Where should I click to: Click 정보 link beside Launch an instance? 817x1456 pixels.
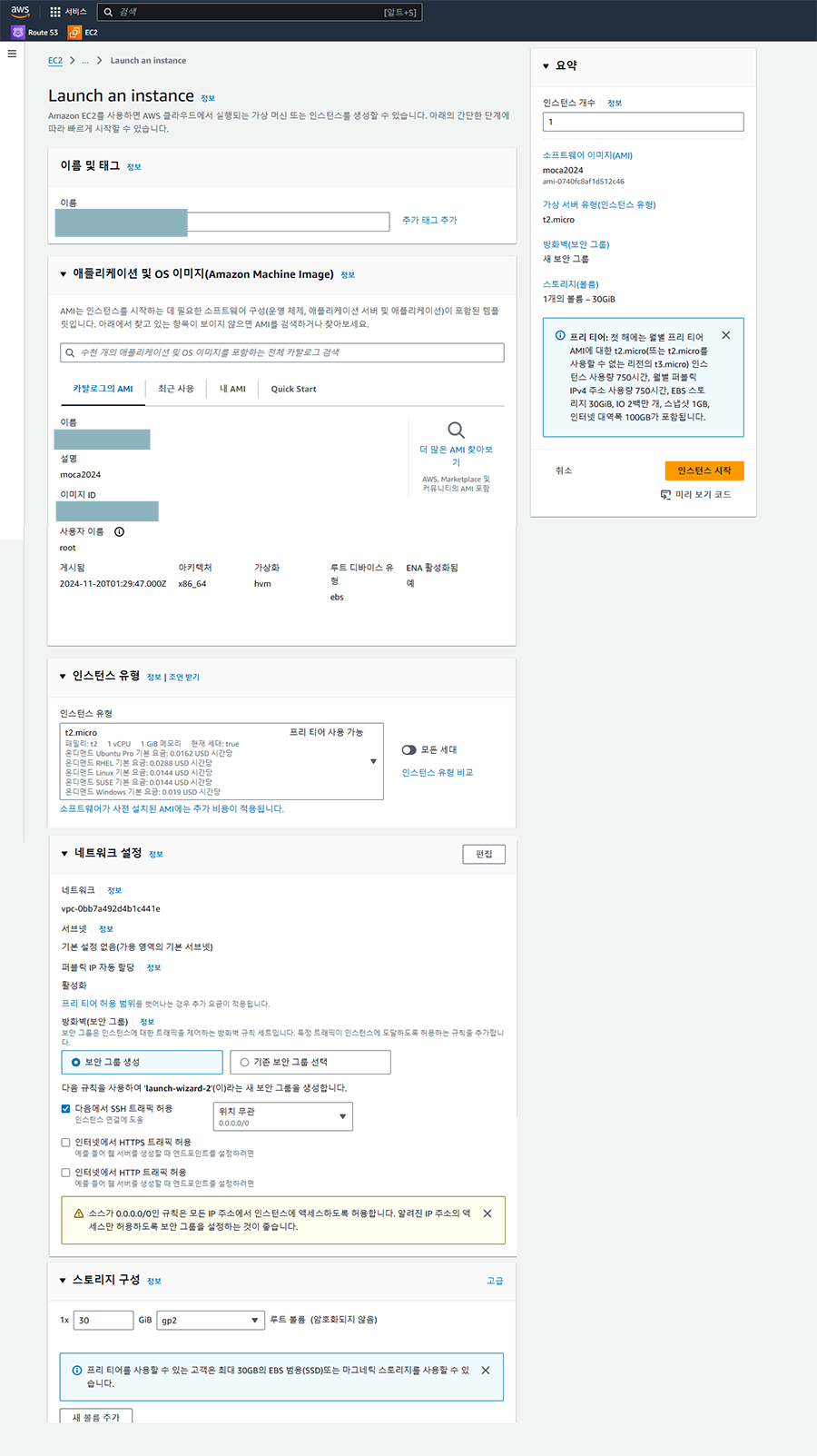(x=208, y=98)
